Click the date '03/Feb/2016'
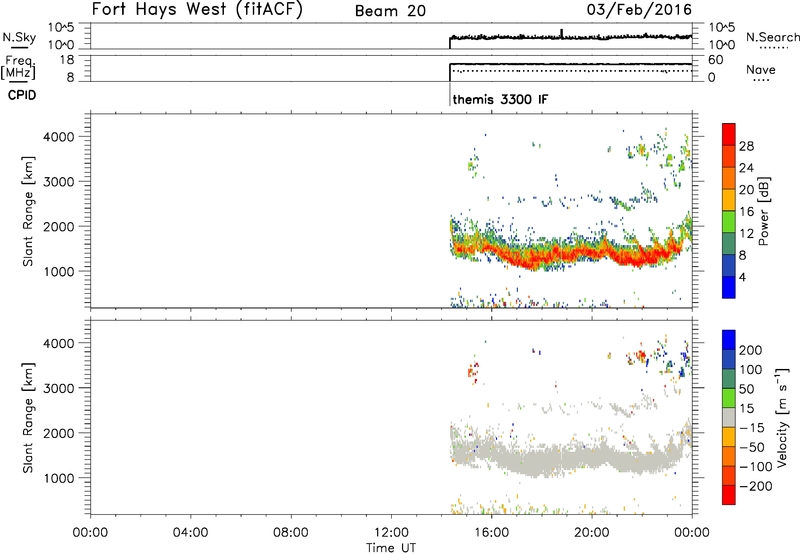Viewport: 800px width, 554px height. (x=639, y=9)
